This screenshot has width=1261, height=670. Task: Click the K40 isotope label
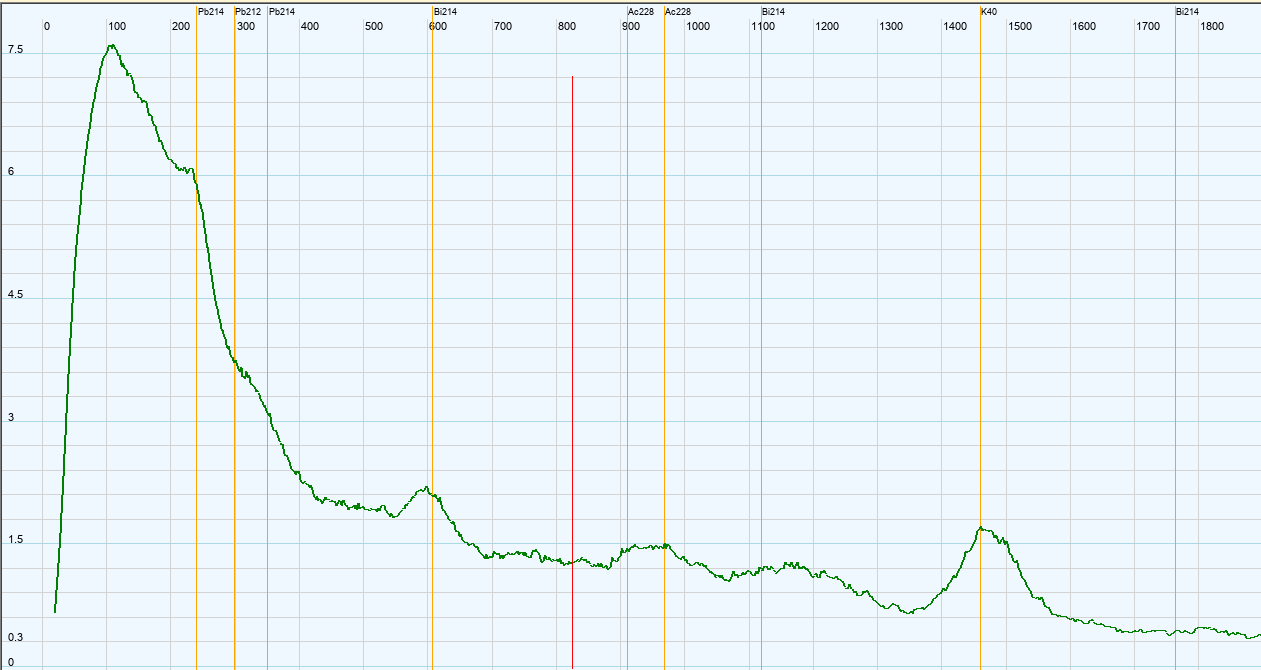coord(989,12)
